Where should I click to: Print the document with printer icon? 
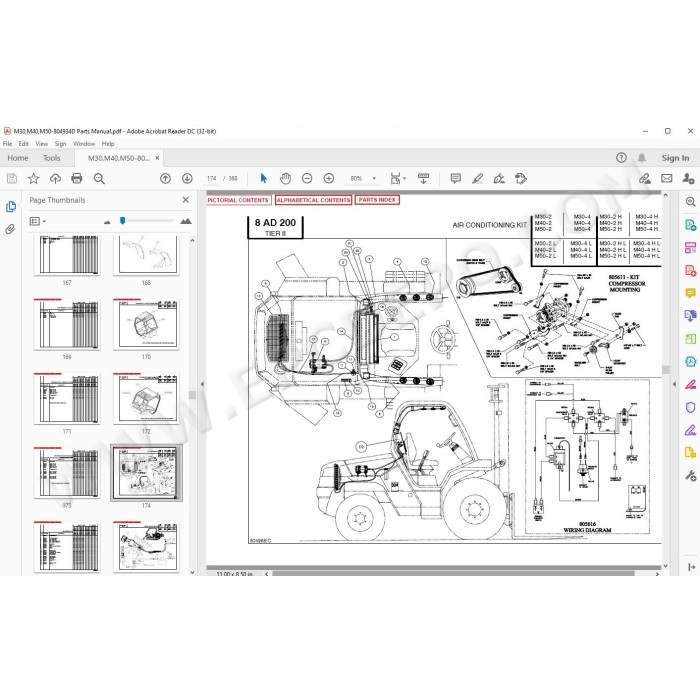[x=77, y=179]
